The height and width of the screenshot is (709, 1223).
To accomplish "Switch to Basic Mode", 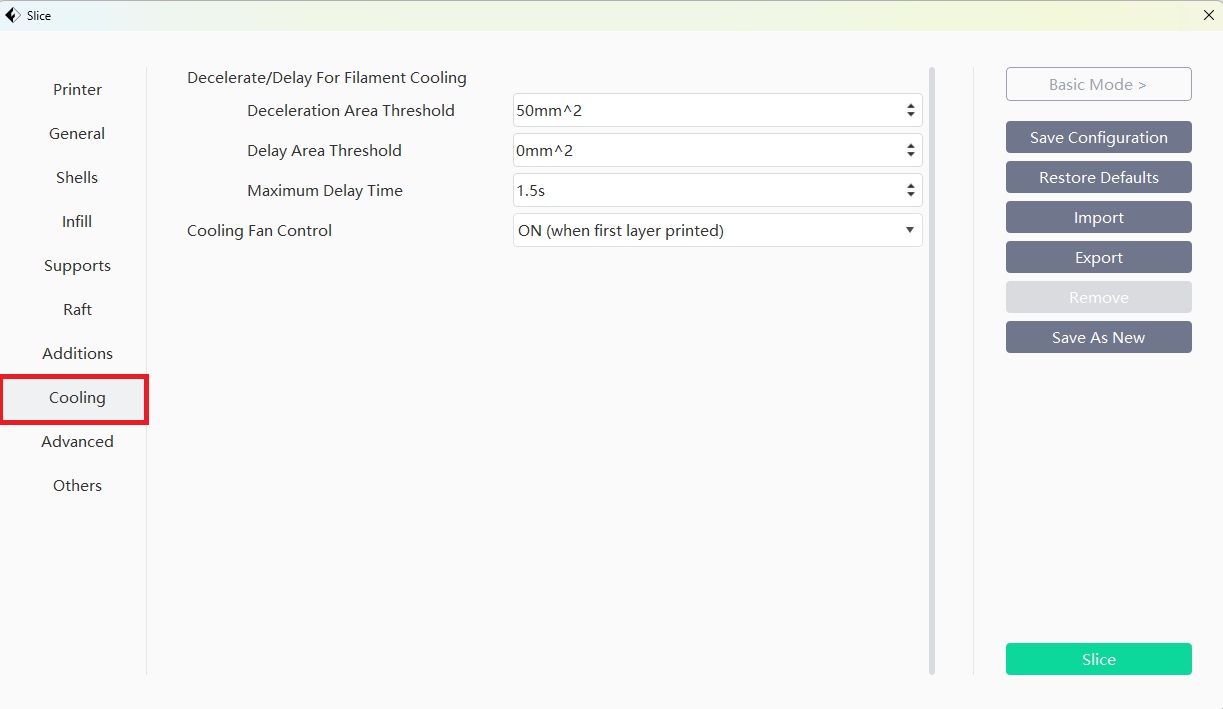I will click(1098, 84).
